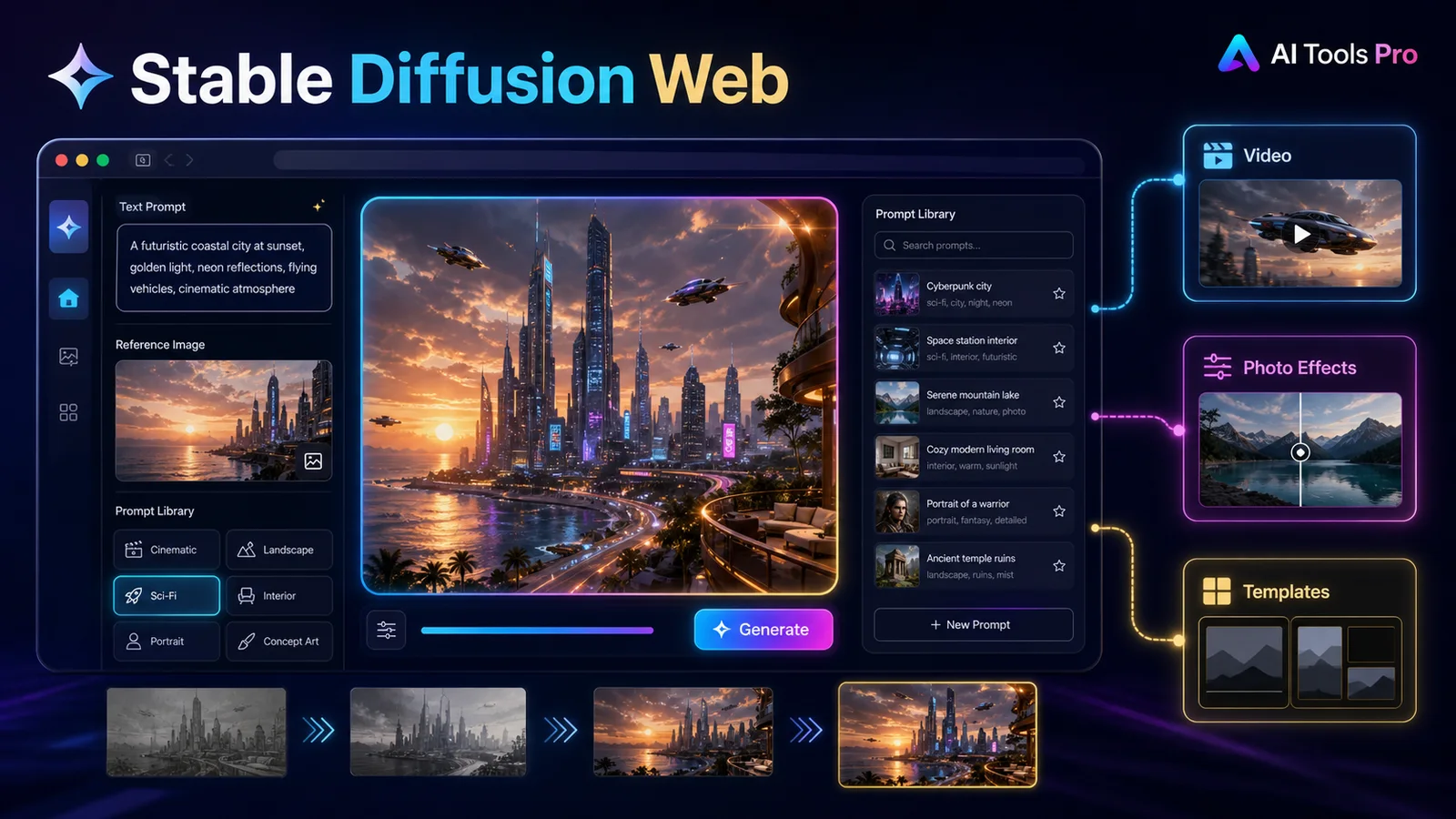1456x819 pixels.
Task: Select the Interior style category
Action: [279, 595]
